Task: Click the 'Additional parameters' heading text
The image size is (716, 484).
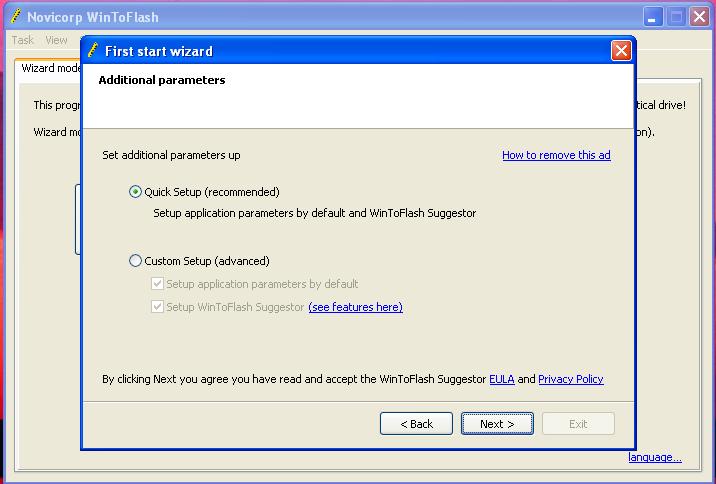Action: click(x=162, y=80)
